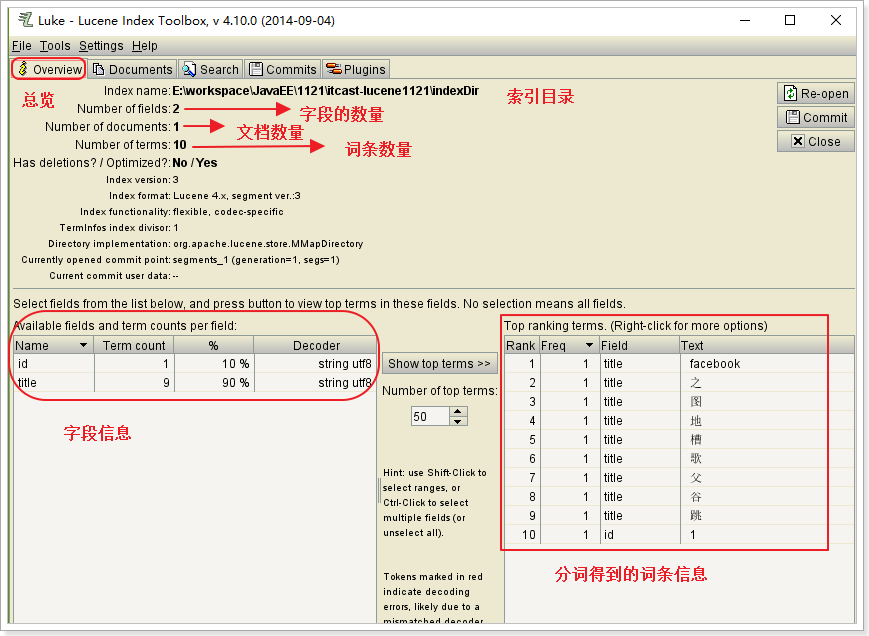Select the rank 2 term '之'
Image resolution: width=869 pixels, height=636 pixels.
679,382
